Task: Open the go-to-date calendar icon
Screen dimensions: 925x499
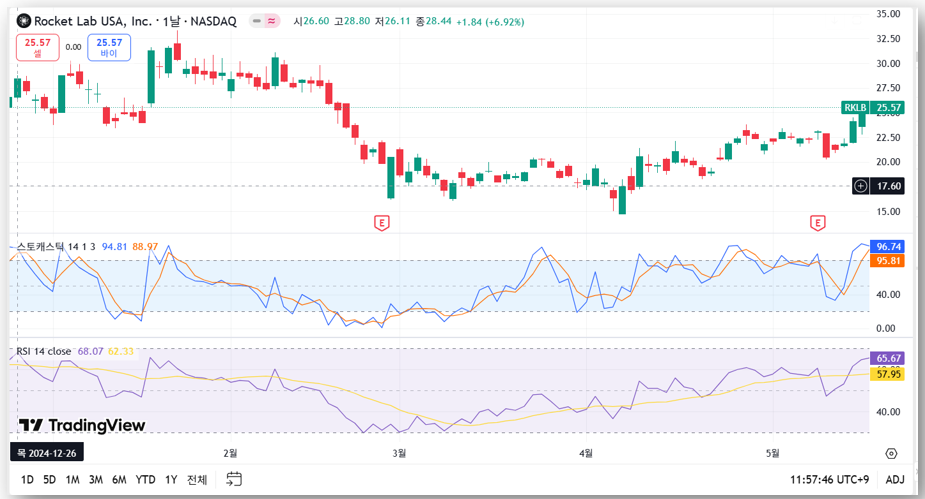Action: 234,479
